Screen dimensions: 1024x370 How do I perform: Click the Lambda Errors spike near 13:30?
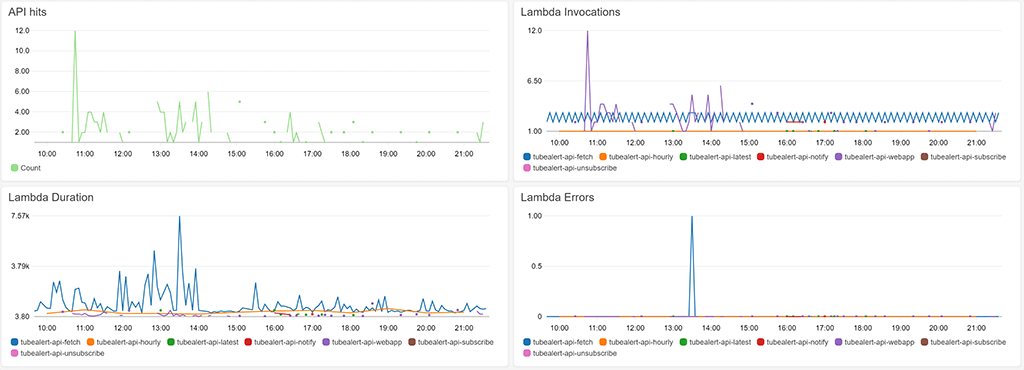point(692,217)
